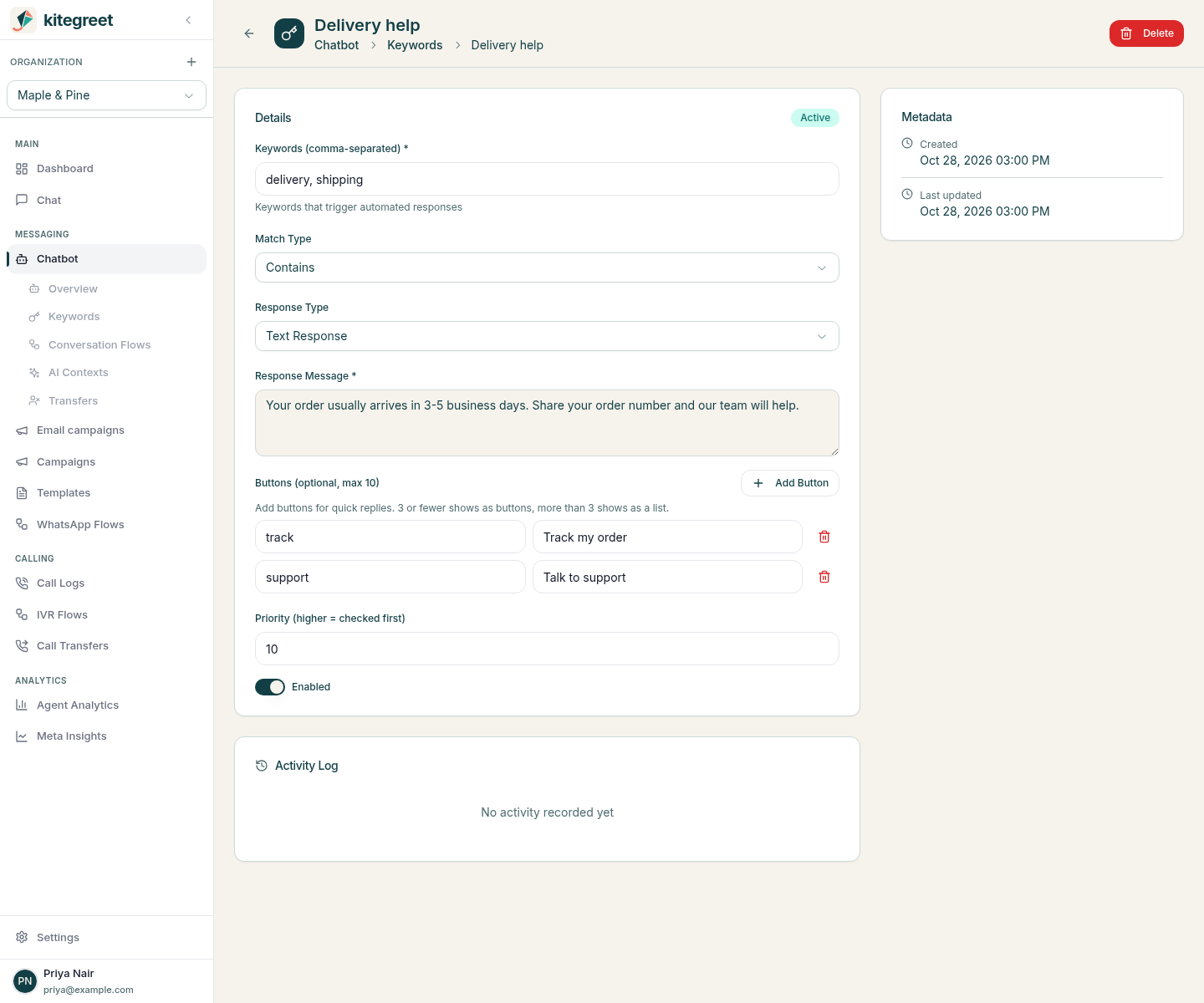This screenshot has width=1204, height=1003.
Task: Click Add Button
Action: click(790, 483)
